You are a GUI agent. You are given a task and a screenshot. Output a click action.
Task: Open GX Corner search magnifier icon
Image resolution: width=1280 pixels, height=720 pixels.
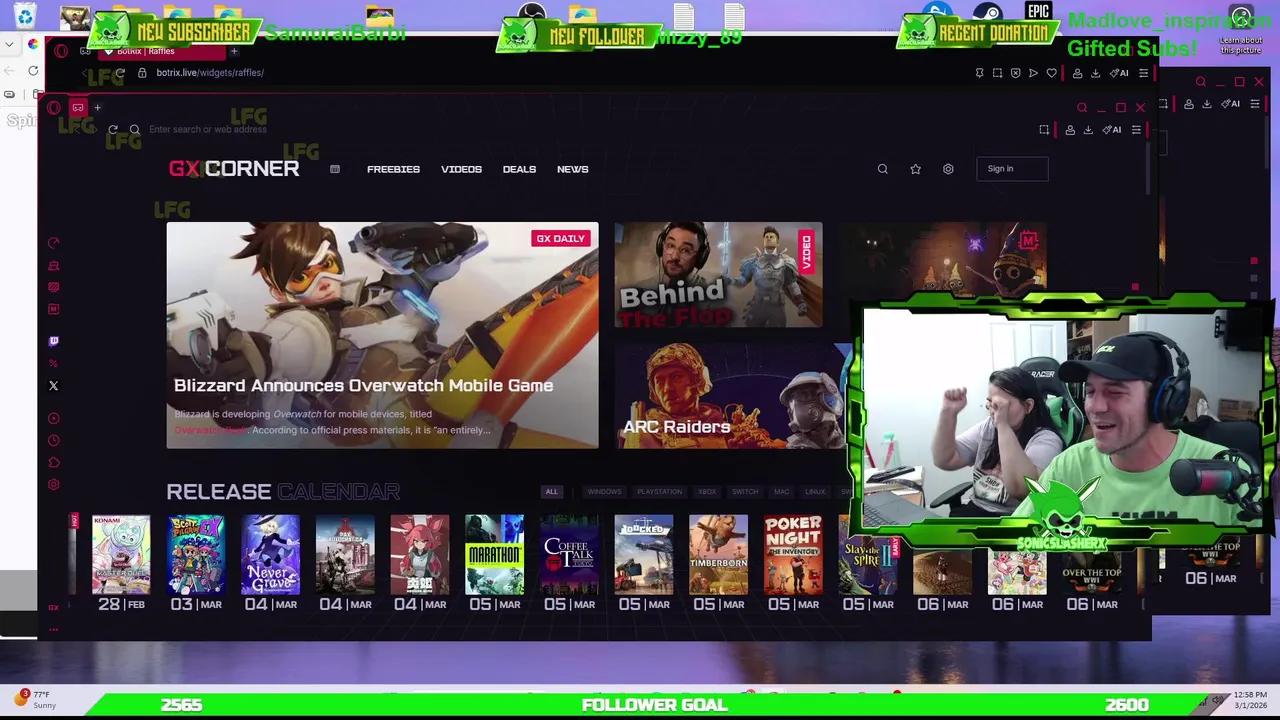(x=882, y=169)
